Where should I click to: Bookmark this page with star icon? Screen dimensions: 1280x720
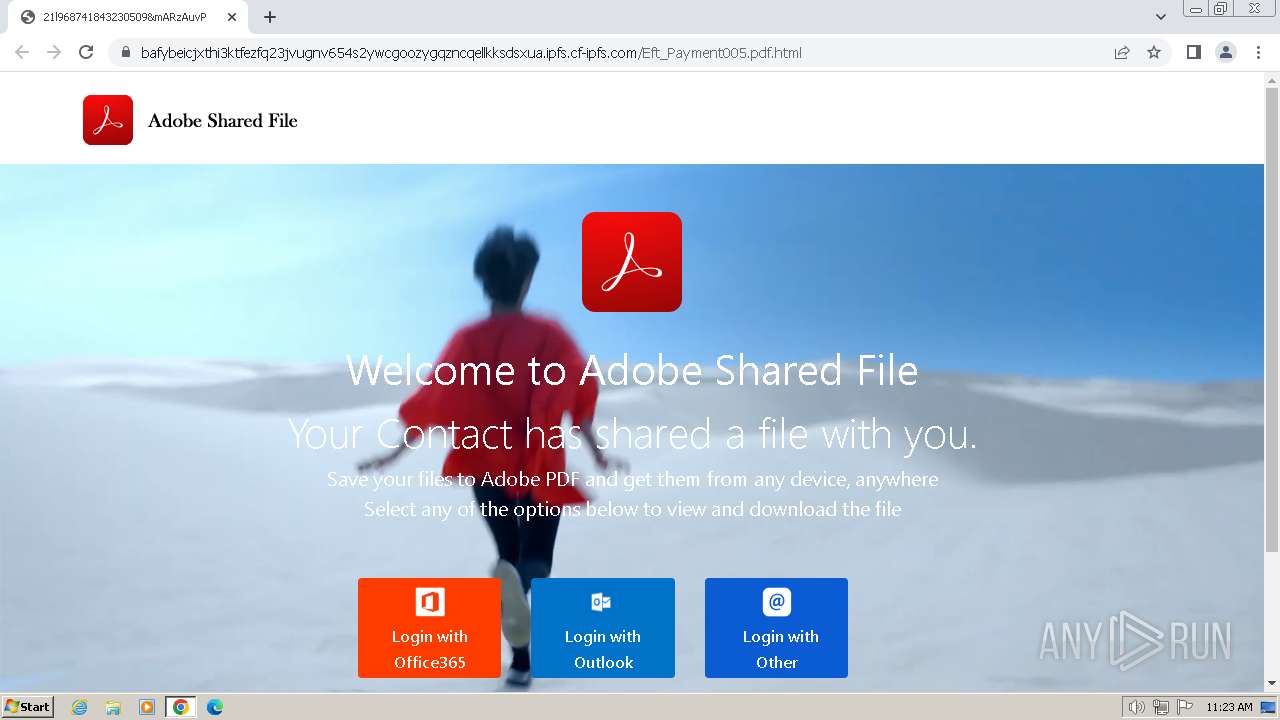[1154, 52]
